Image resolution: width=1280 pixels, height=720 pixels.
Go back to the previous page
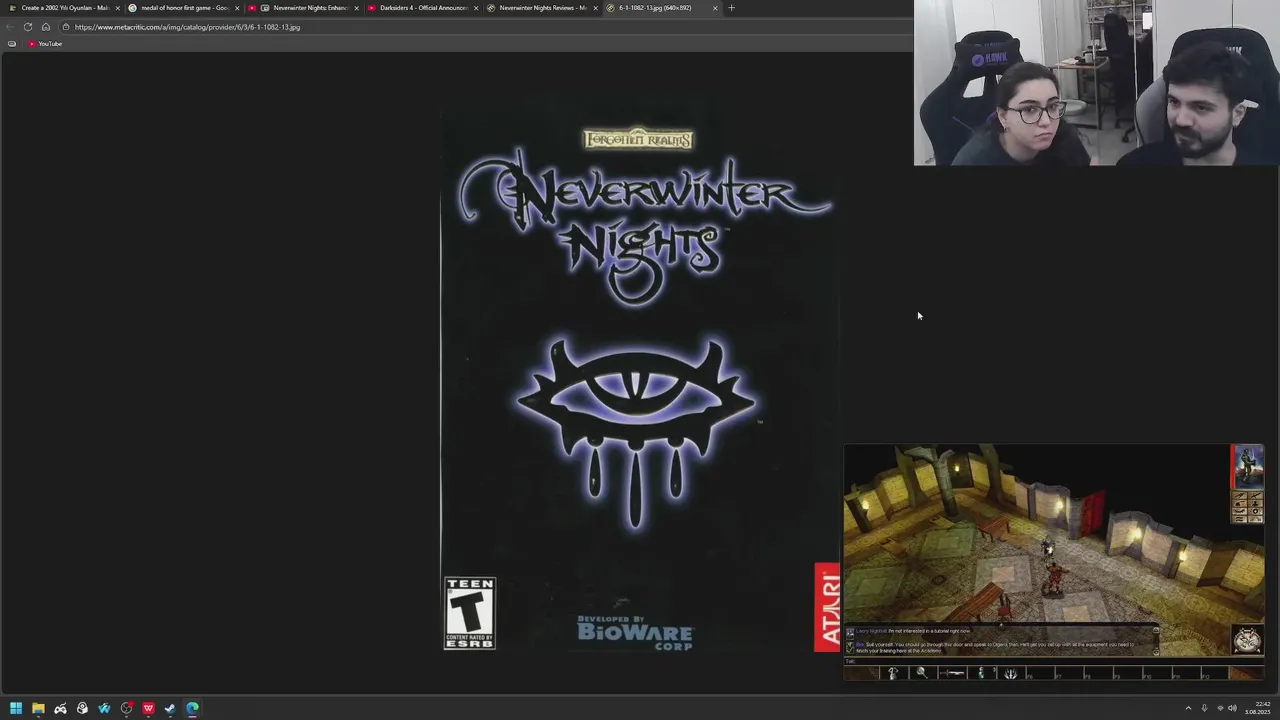(x=10, y=27)
